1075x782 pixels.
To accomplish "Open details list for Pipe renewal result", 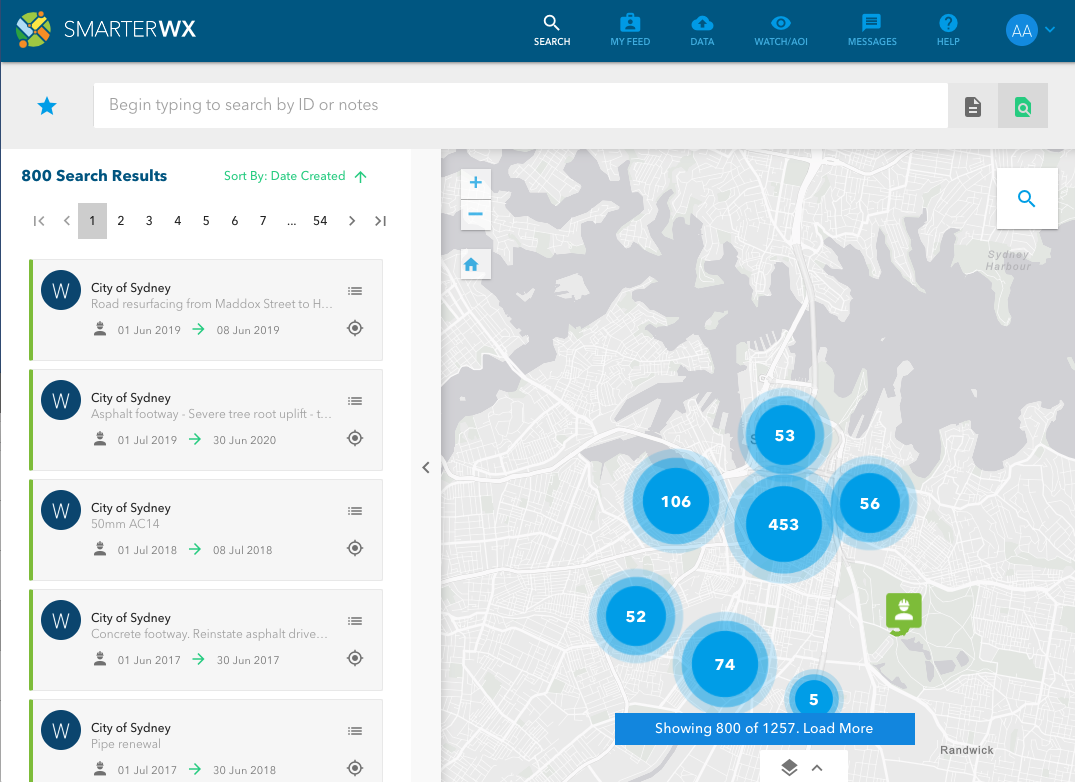I will 354,731.
